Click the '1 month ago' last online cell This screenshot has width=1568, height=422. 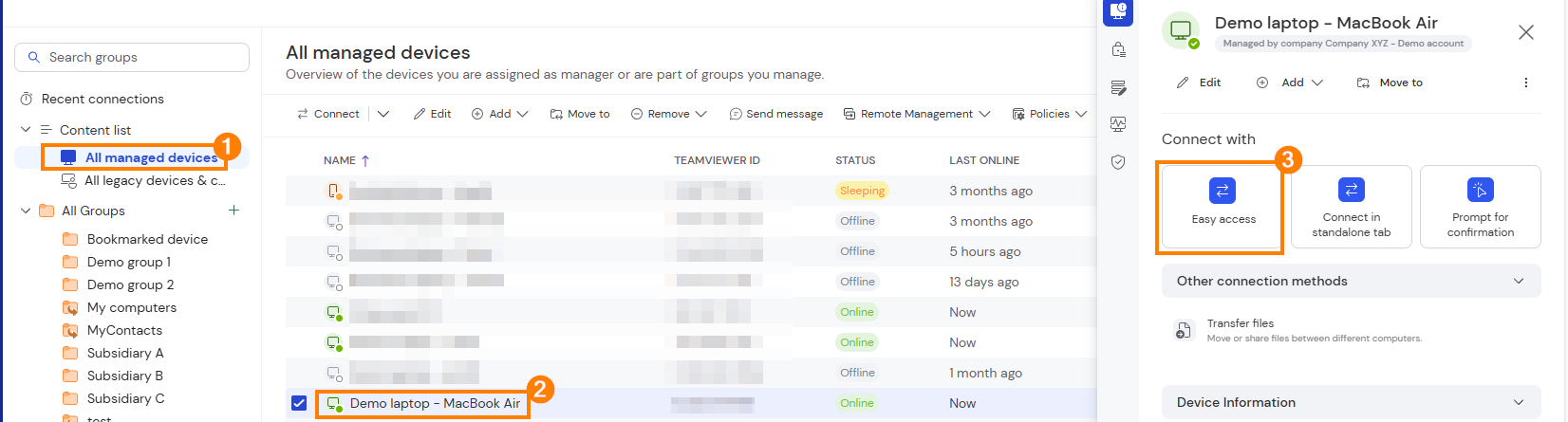985,373
